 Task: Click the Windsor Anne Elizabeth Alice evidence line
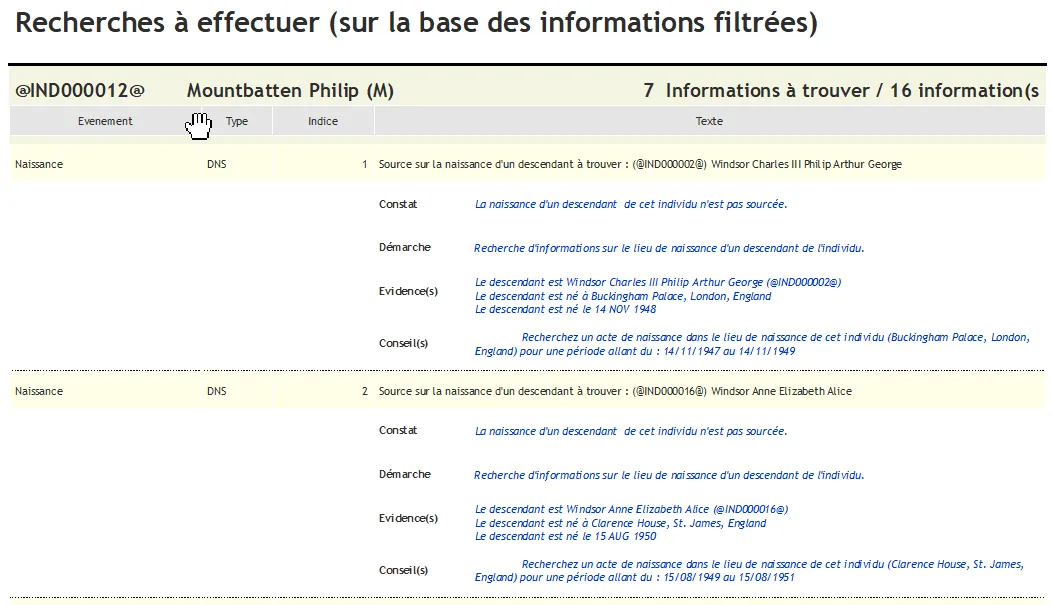[x=630, y=509]
